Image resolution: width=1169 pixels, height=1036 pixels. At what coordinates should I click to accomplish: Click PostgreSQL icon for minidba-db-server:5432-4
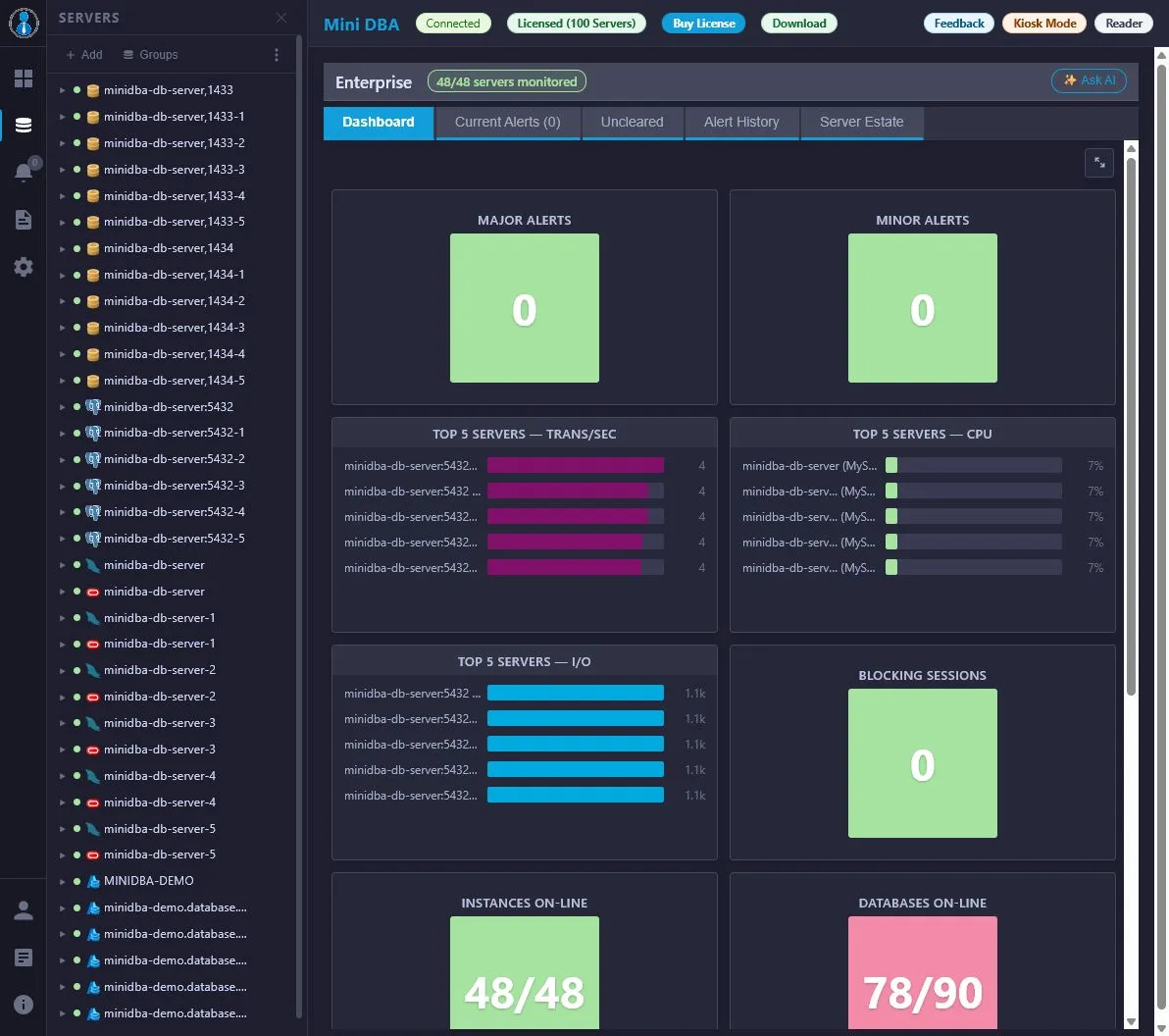coord(93,512)
